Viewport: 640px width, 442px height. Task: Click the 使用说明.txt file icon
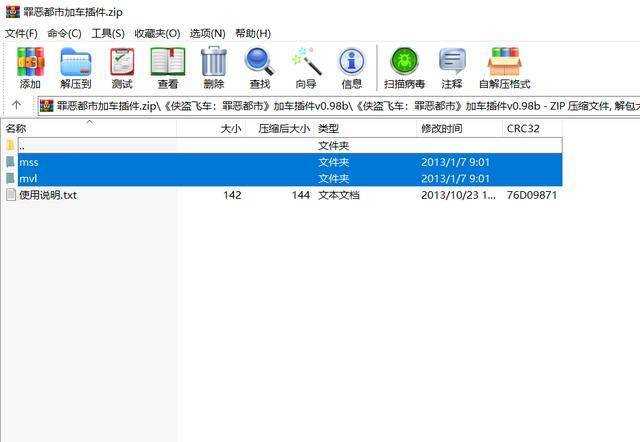pyautogui.click(x=11, y=195)
